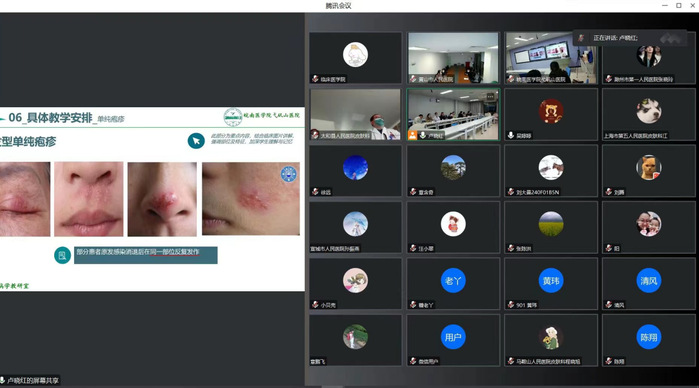Click the muted mic next to 清风 name
The image size is (699, 388).
point(609,305)
